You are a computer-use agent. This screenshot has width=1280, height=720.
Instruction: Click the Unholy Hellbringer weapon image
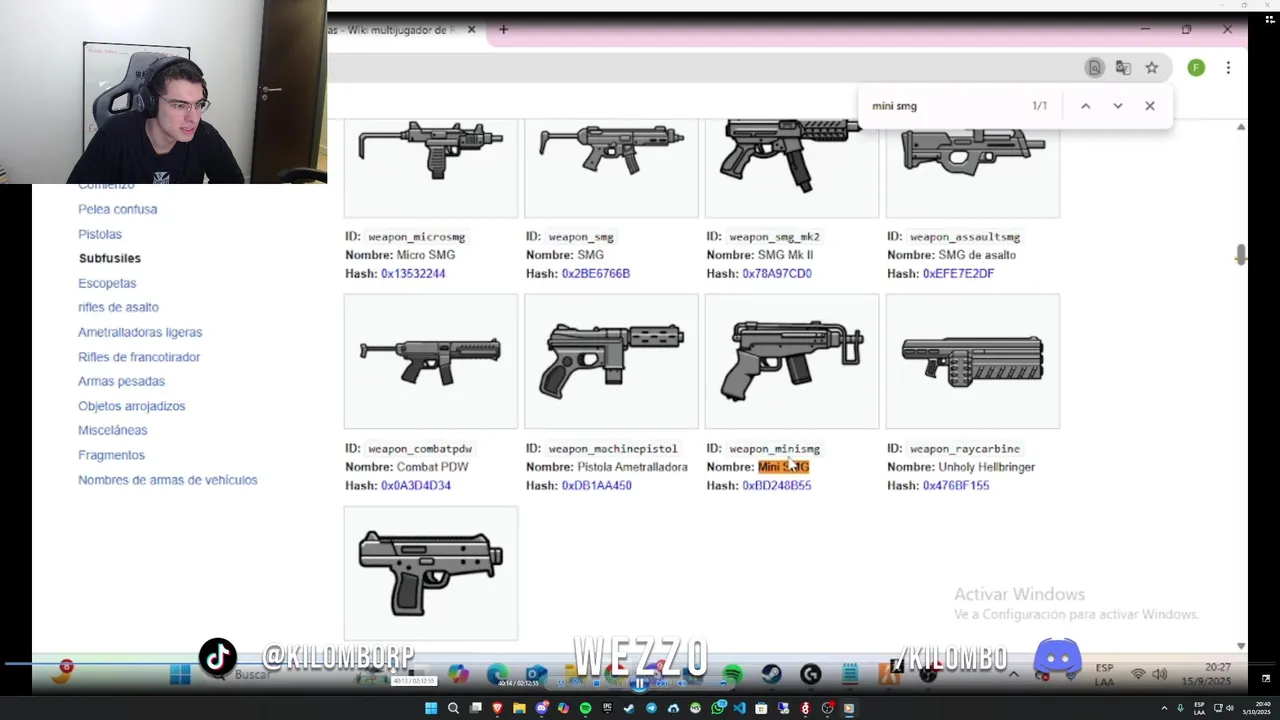(972, 361)
